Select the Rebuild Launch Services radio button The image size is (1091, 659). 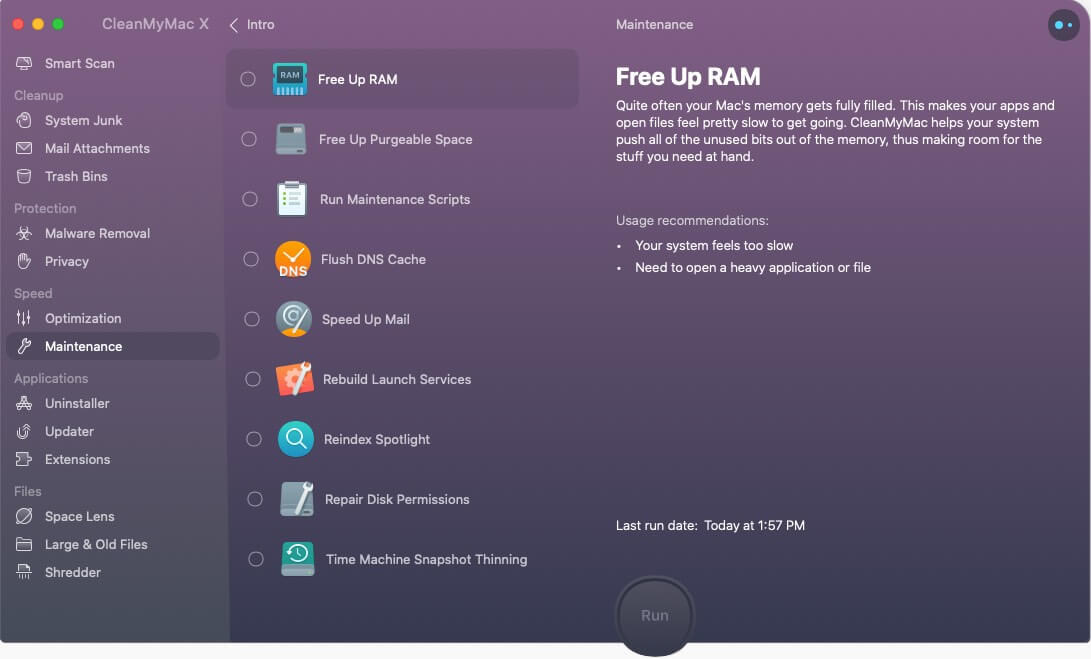253,379
